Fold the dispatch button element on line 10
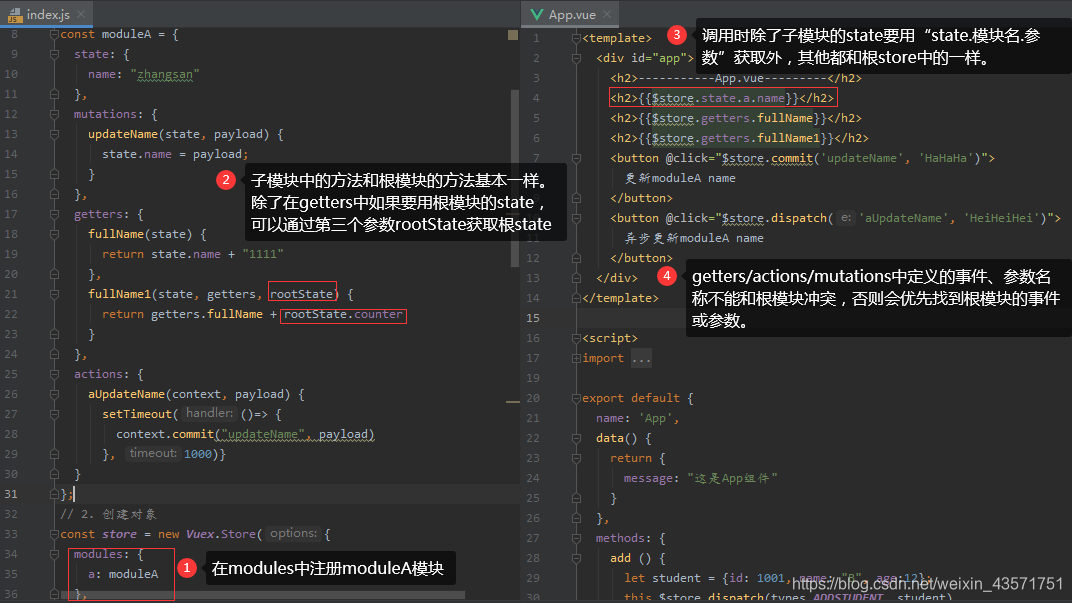The width and height of the screenshot is (1072, 603). pyautogui.click(x=576, y=218)
